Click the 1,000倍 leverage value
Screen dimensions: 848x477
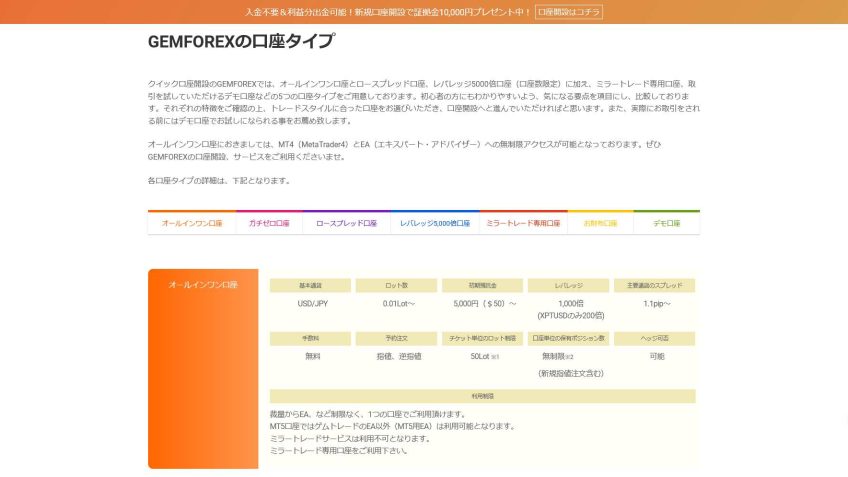[x=569, y=303]
